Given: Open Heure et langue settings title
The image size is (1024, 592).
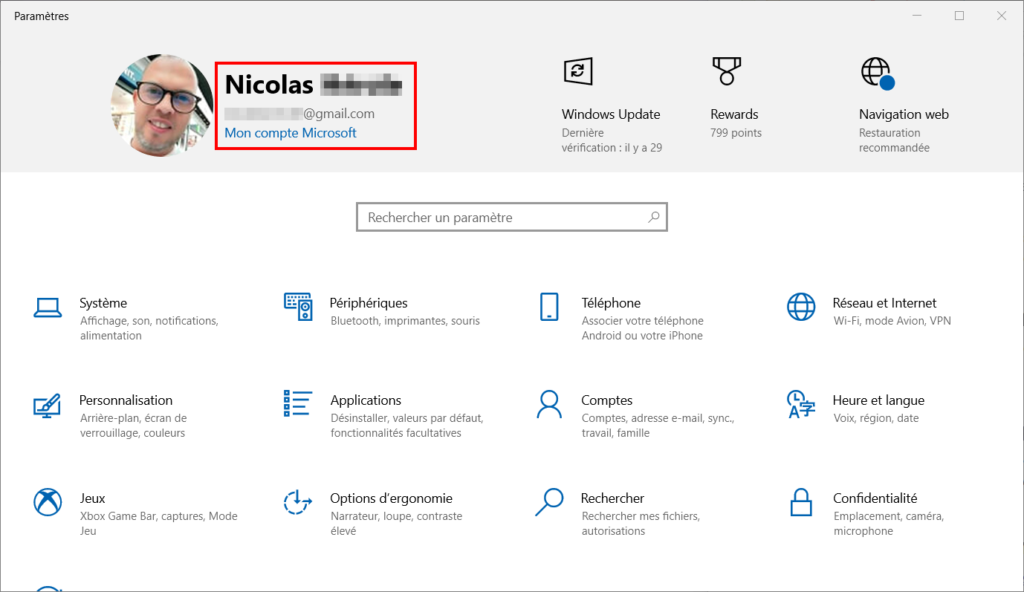Looking at the screenshot, I should coord(878,400).
